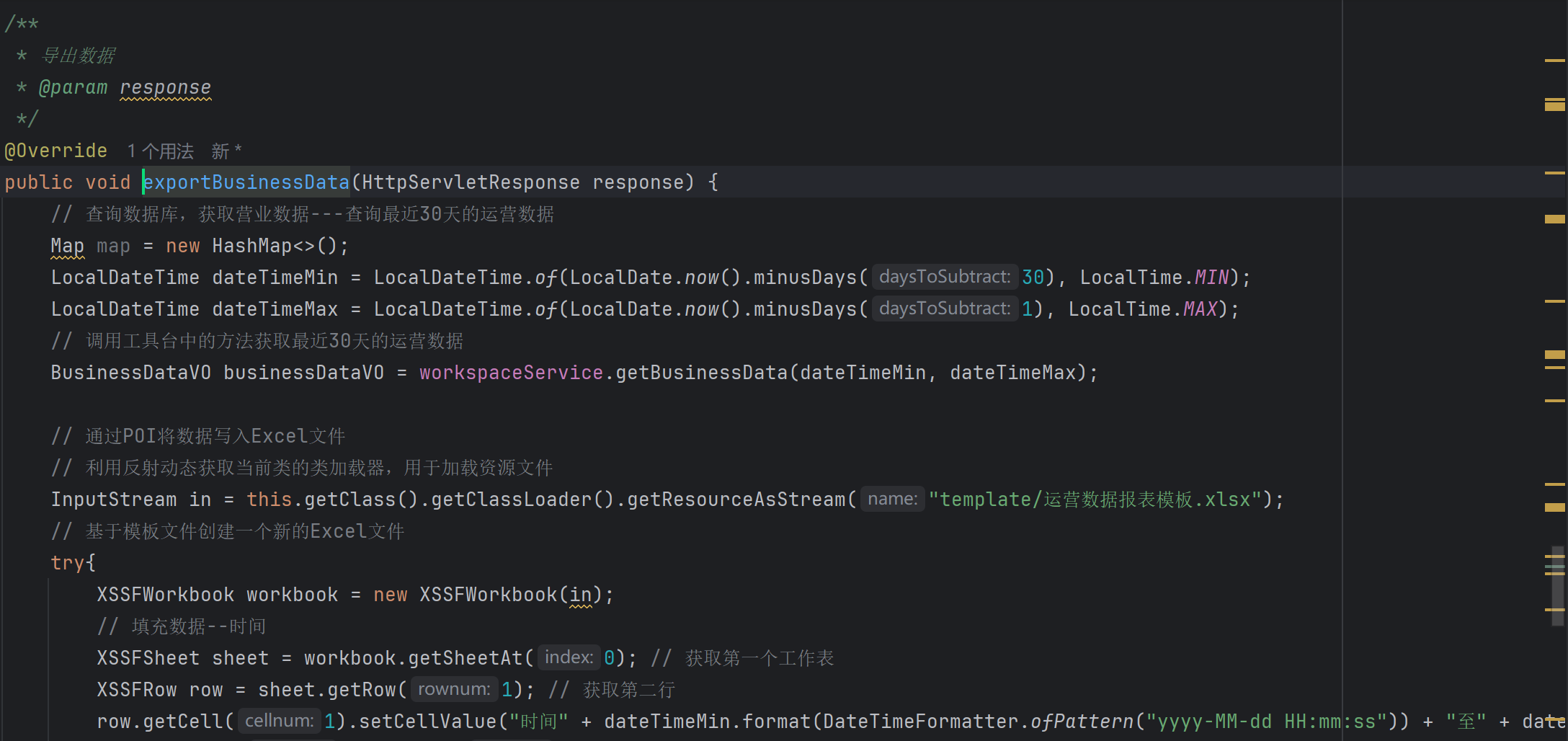Click the comment starting '查询数据库'
1568x741 pixels.
(x=303, y=214)
